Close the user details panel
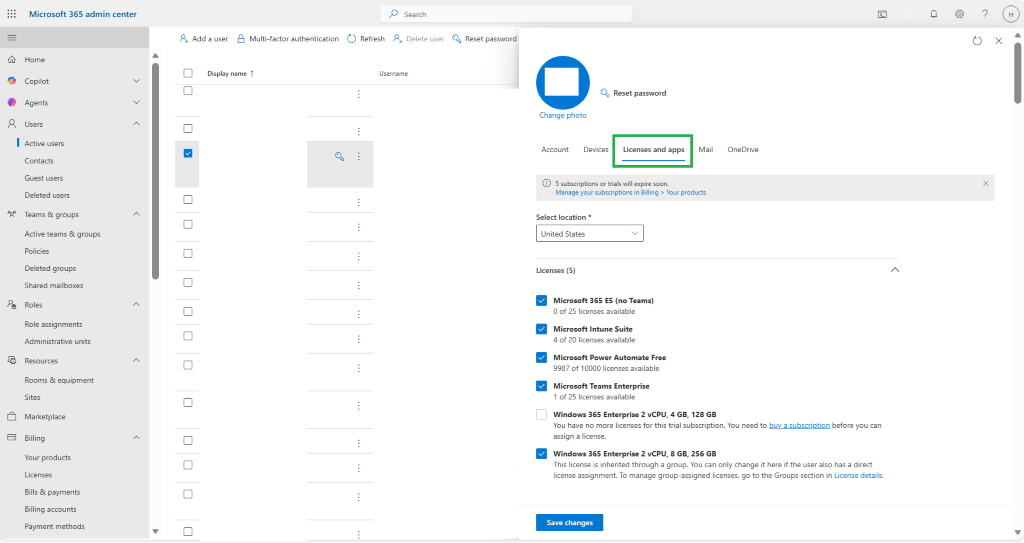 coord(999,41)
